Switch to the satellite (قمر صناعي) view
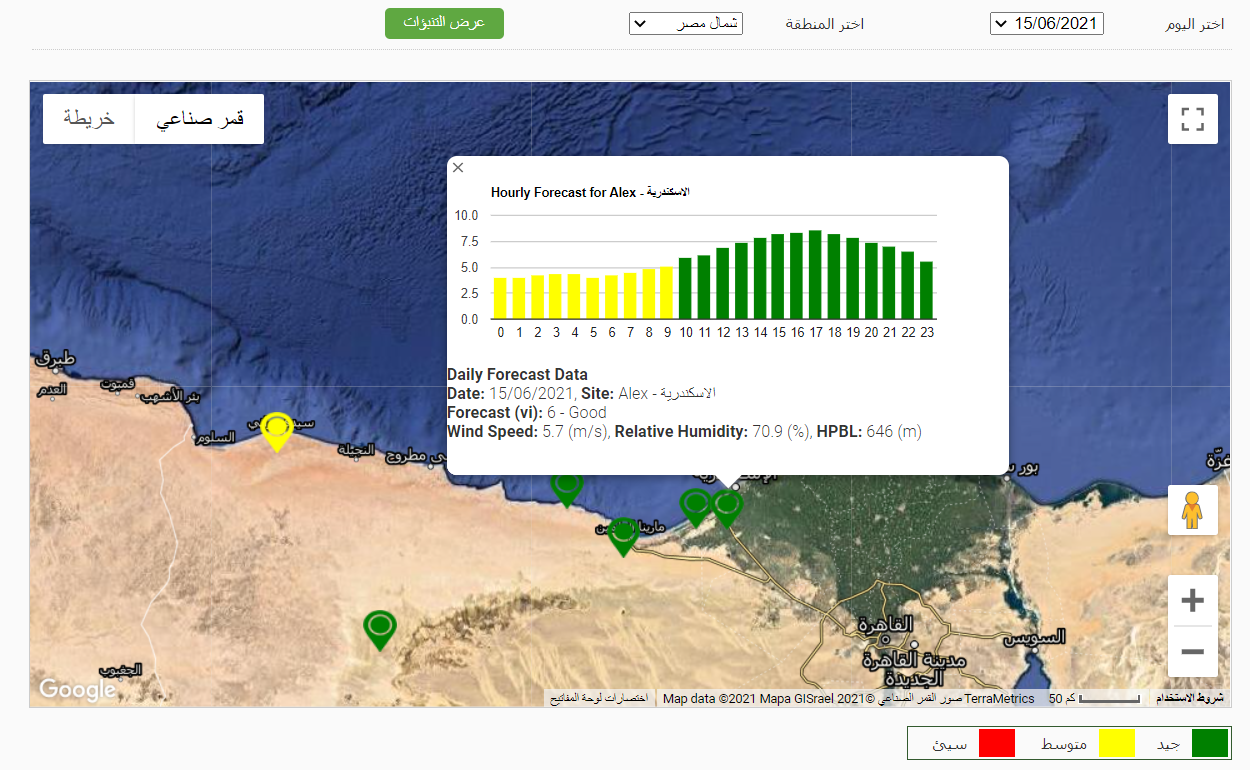The width and height of the screenshot is (1250, 770). click(x=199, y=119)
